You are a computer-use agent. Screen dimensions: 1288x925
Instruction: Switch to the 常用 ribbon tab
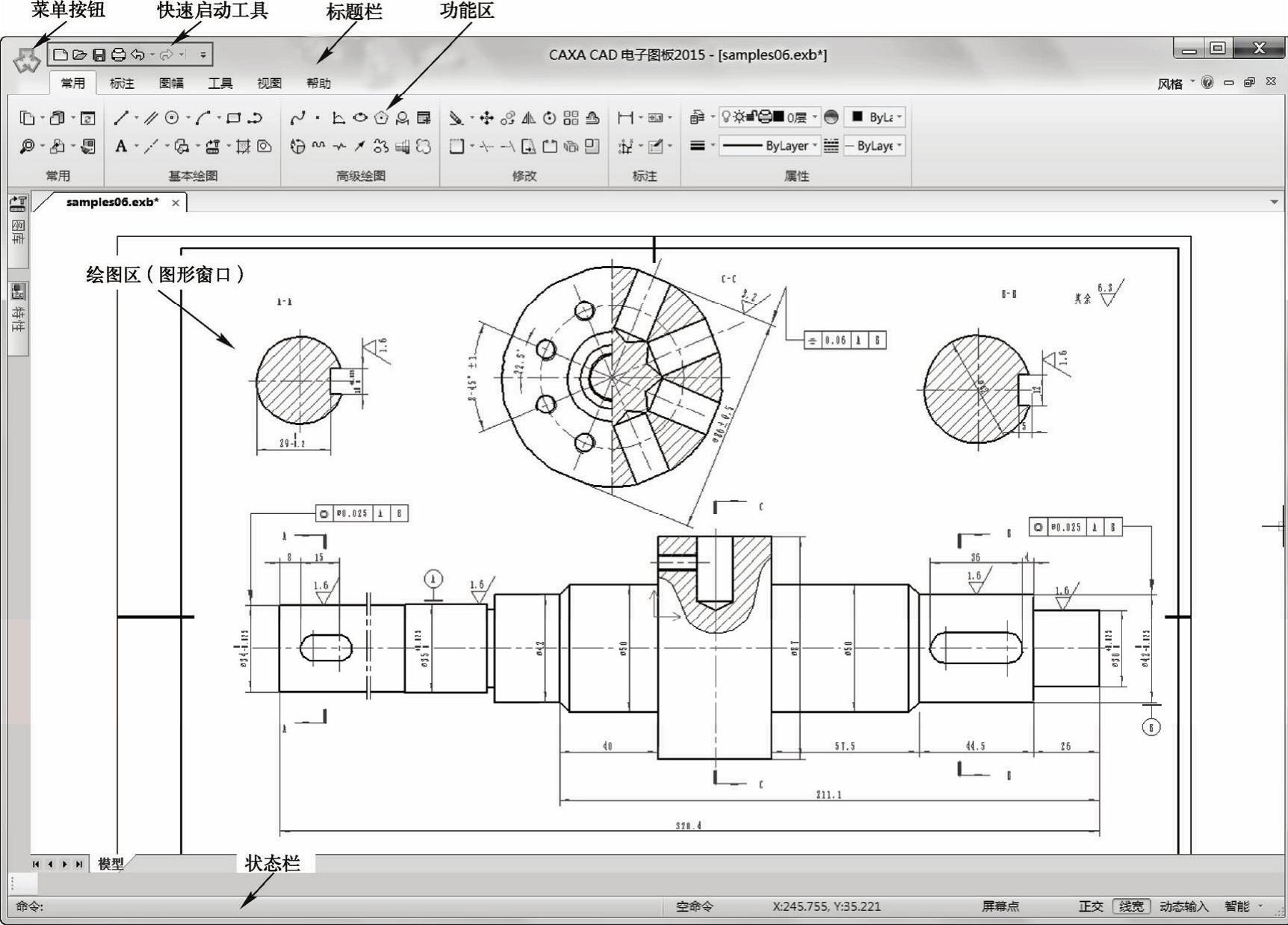[72, 84]
